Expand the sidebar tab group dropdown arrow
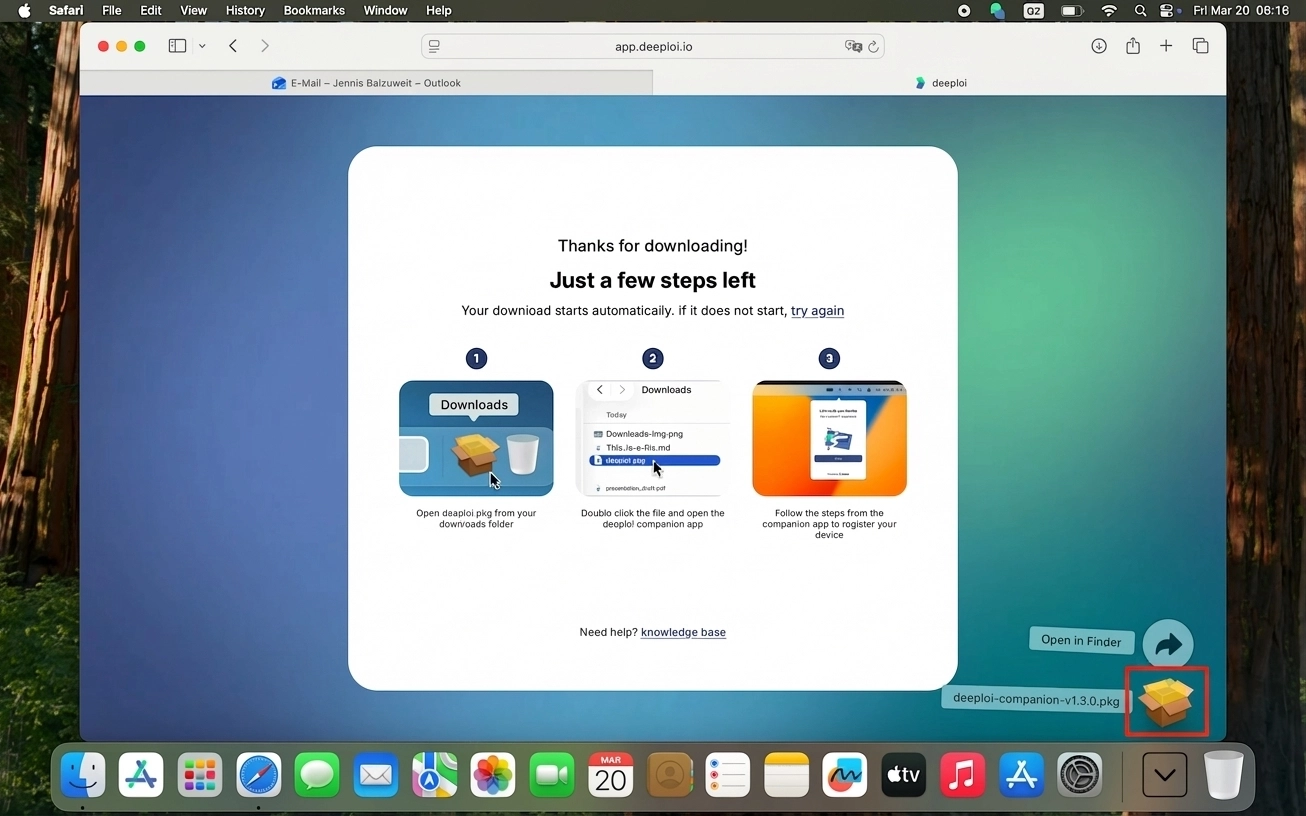Screen dimensions: 1306x816 tap(202, 46)
